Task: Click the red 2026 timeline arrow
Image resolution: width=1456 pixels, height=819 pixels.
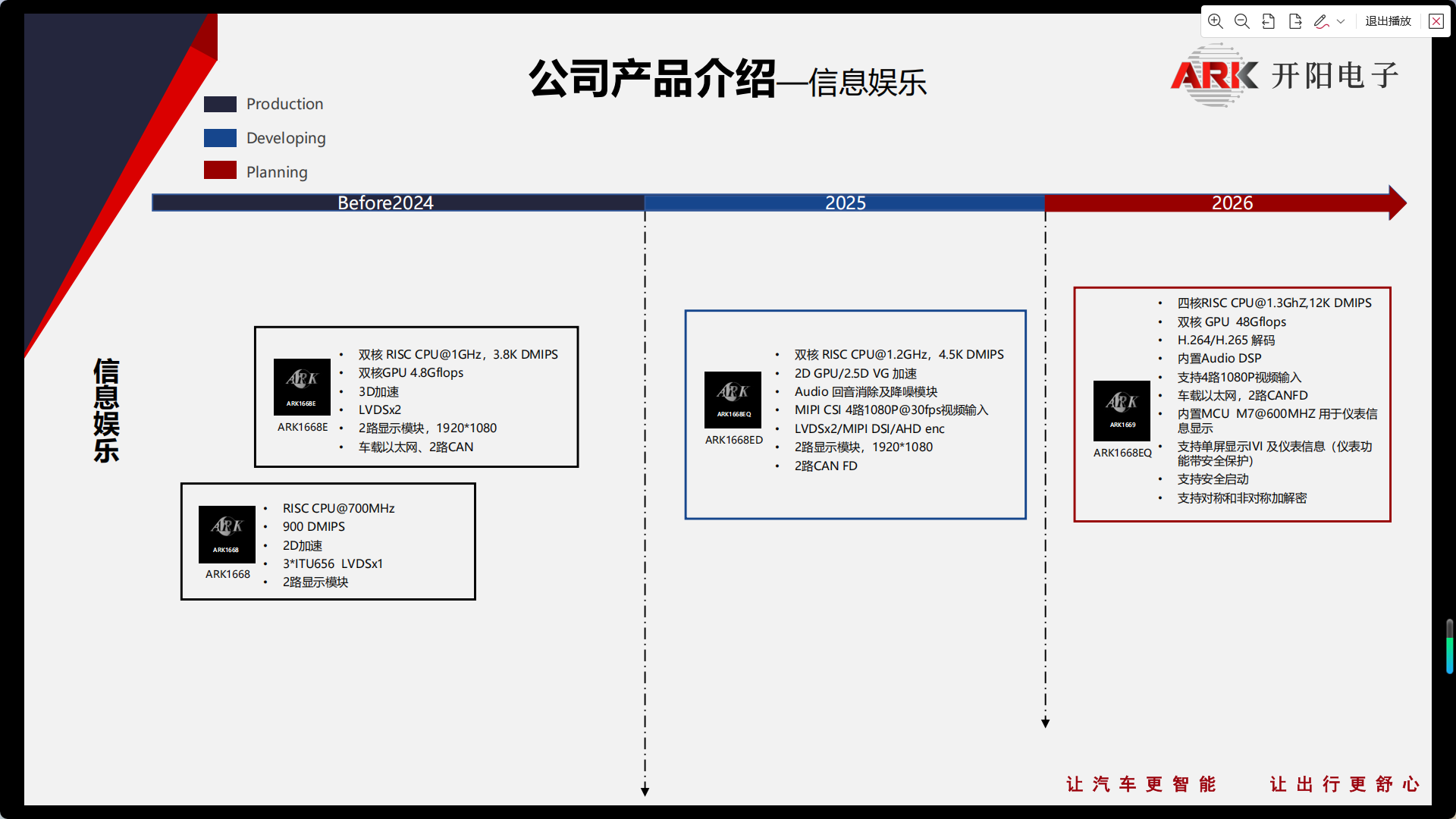Action: [1232, 202]
